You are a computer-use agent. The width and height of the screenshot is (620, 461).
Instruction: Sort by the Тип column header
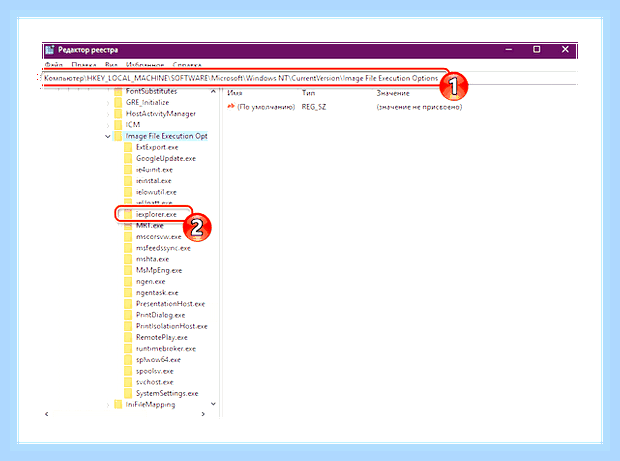point(308,93)
